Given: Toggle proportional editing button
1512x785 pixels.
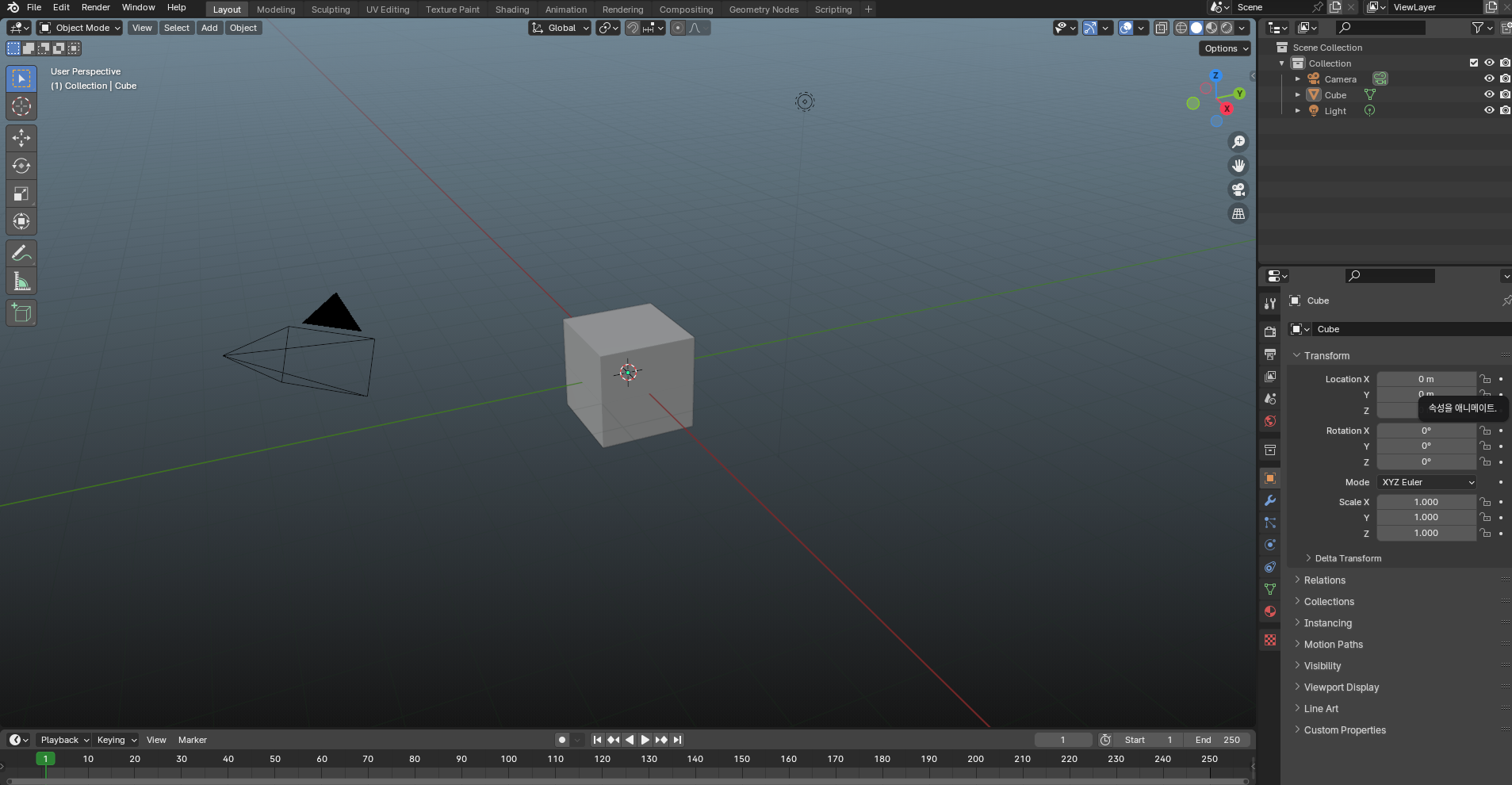Looking at the screenshot, I should (678, 28).
